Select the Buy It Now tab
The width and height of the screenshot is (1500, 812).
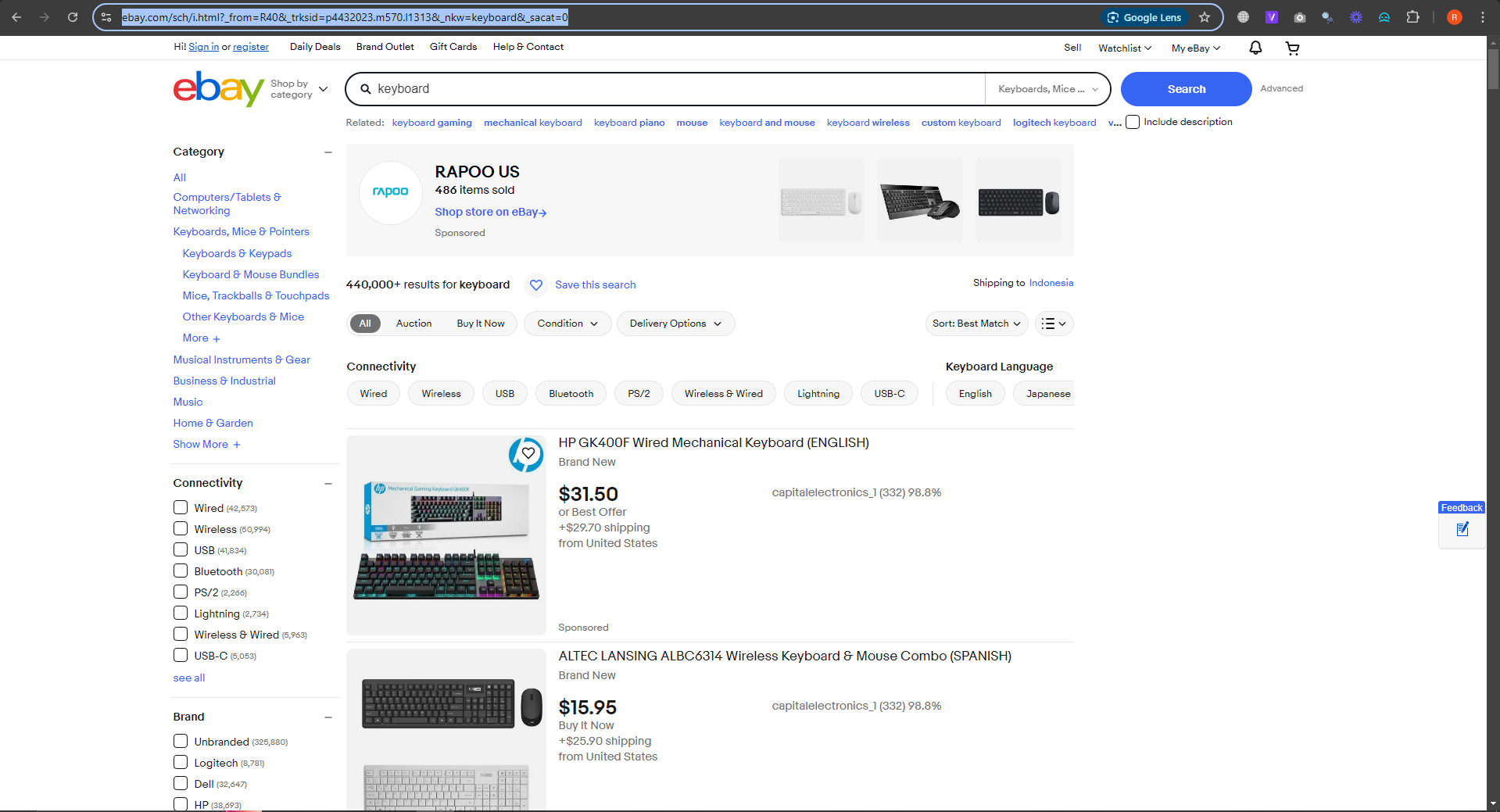481,324
